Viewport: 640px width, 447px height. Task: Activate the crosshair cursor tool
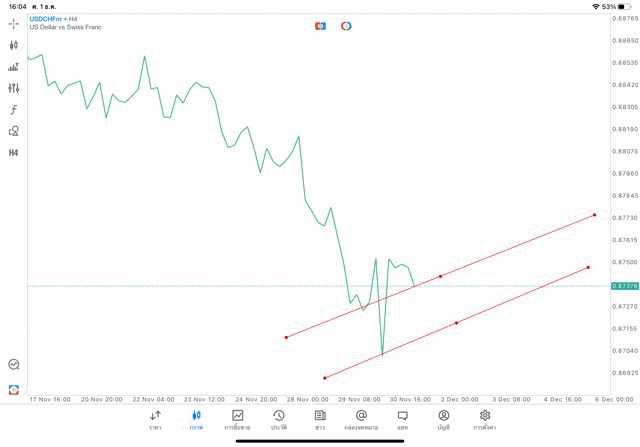[x=14, y=23]
